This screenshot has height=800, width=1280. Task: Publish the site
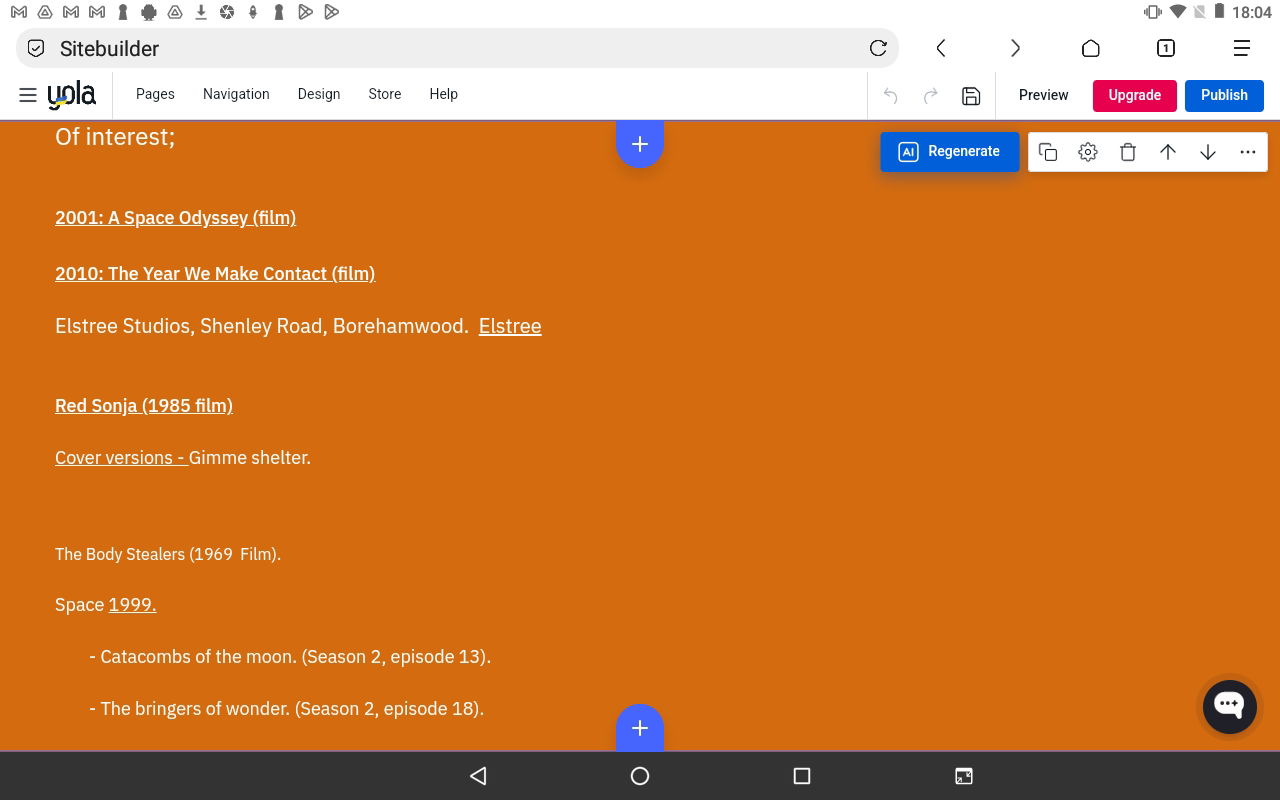pyautogui.click(x=1225, y=95)
